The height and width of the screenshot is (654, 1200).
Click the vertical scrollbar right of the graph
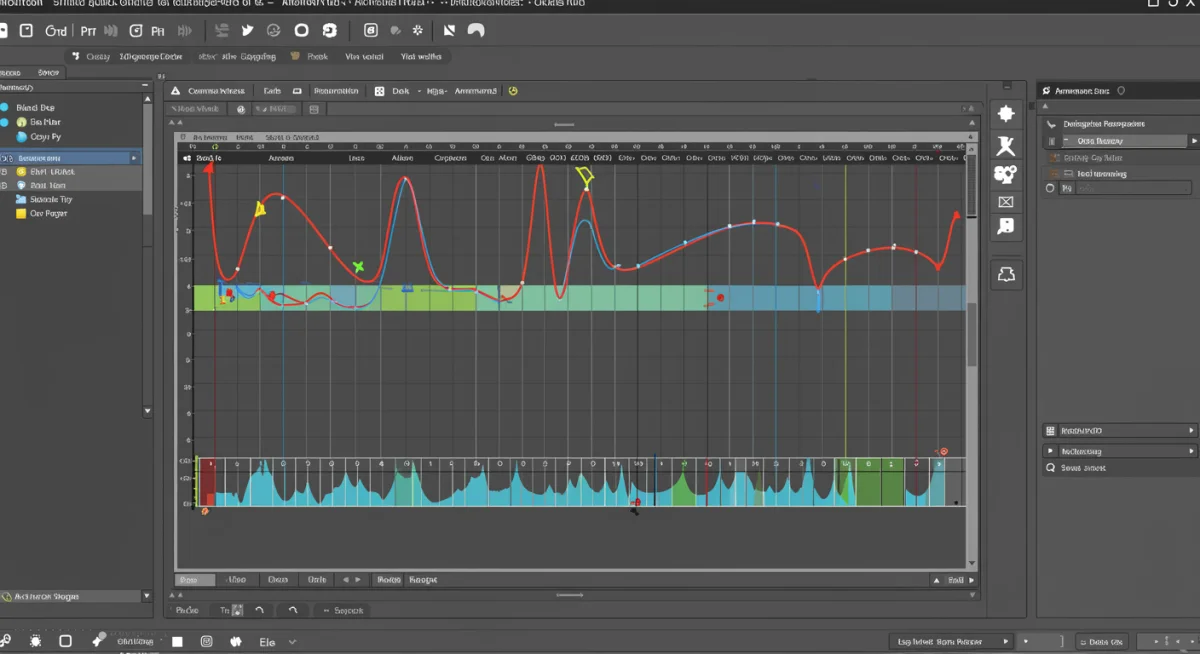[x=971, y=335]
